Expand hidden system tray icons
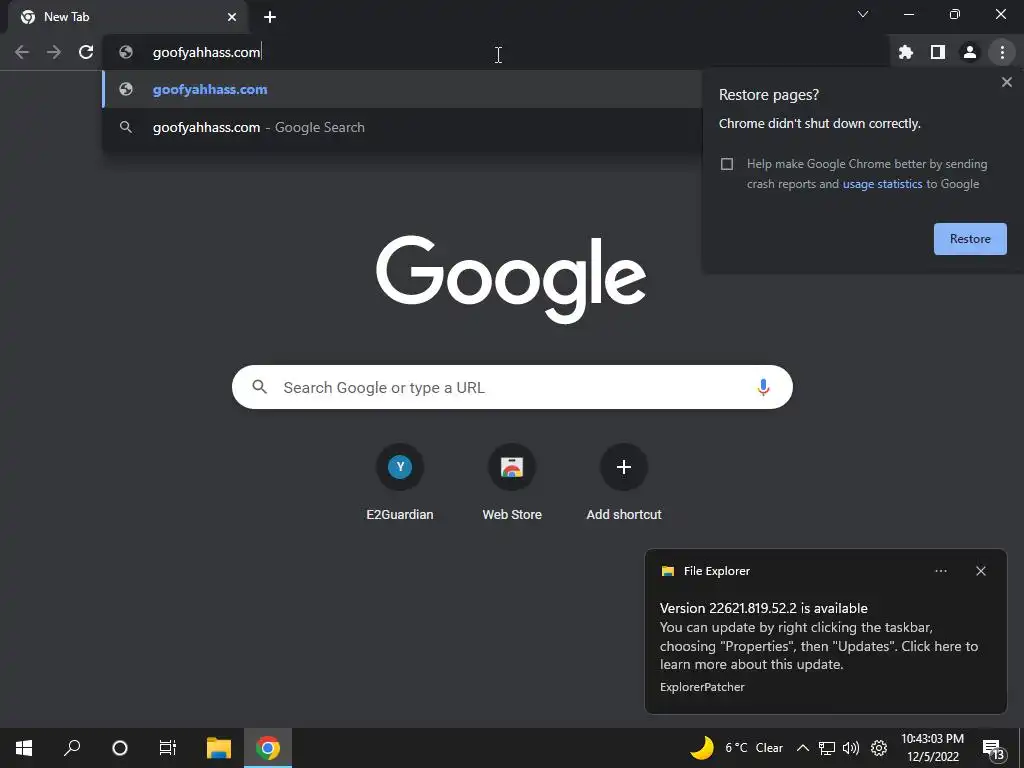1024x768 pixels. click(x=803, y=748)
